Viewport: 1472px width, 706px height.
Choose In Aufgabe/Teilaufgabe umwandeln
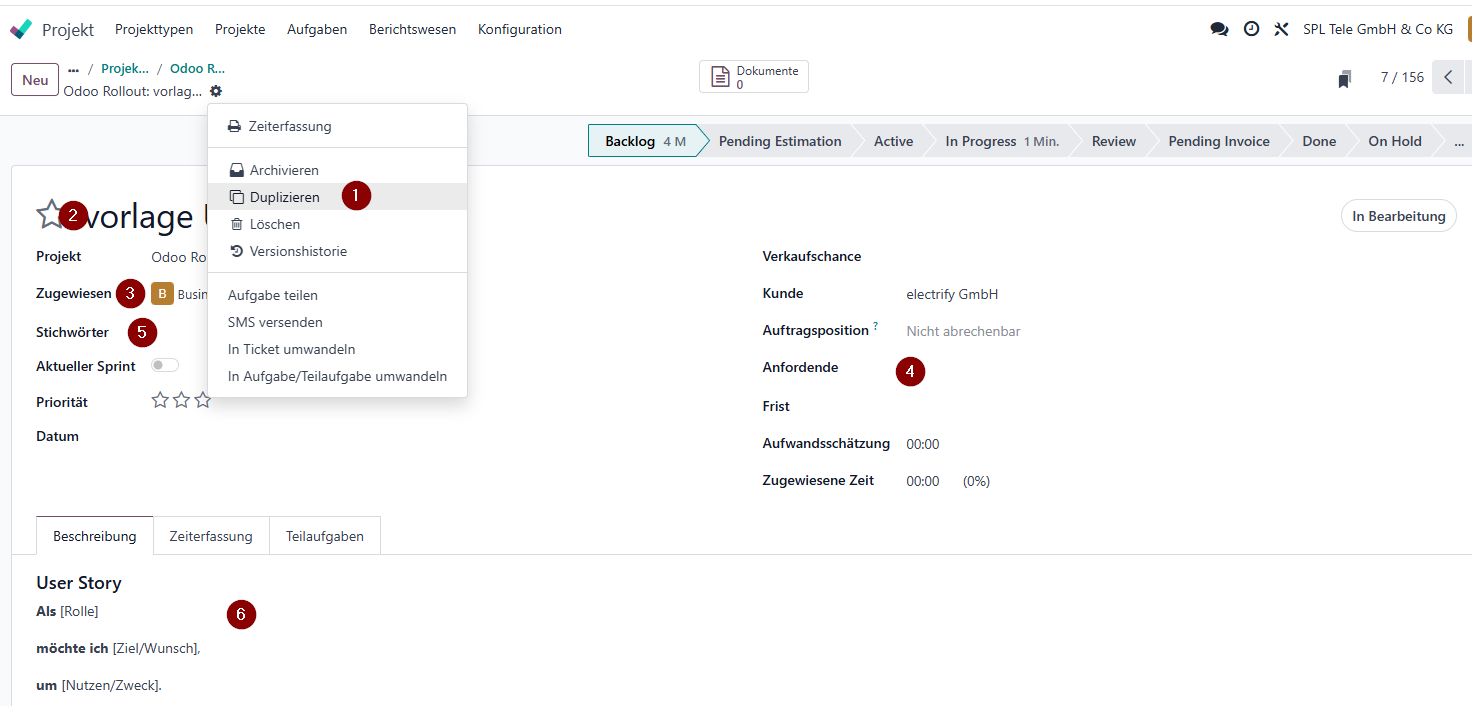338,376
